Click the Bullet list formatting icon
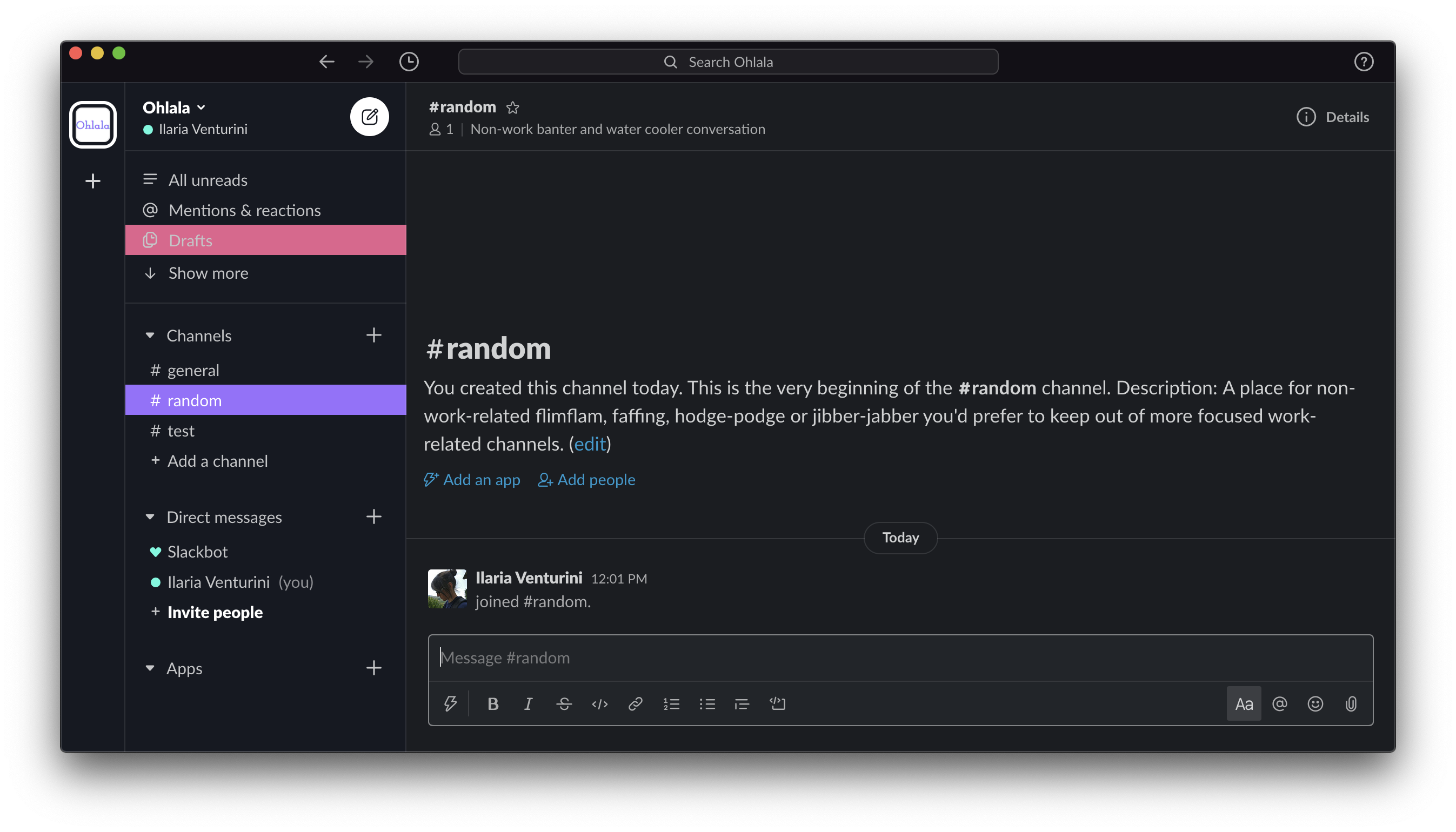The width and height of the screenshot is (1456, 832). click(x=706, y=704)
